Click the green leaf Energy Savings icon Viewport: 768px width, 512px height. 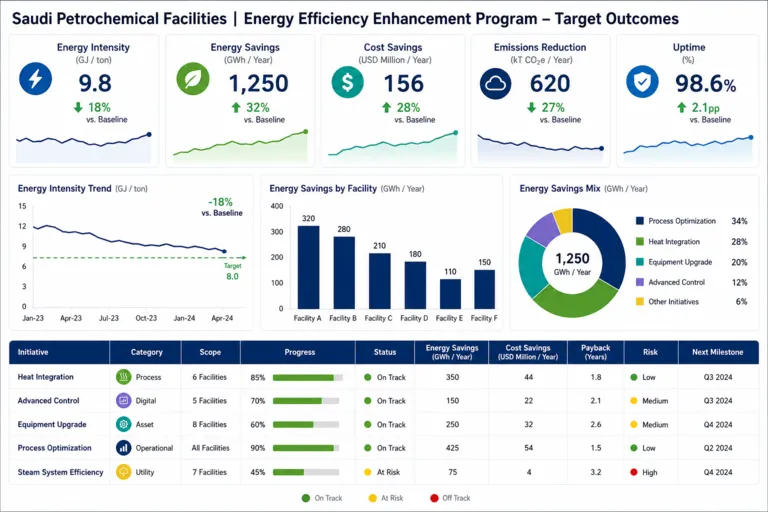(193, 78)
